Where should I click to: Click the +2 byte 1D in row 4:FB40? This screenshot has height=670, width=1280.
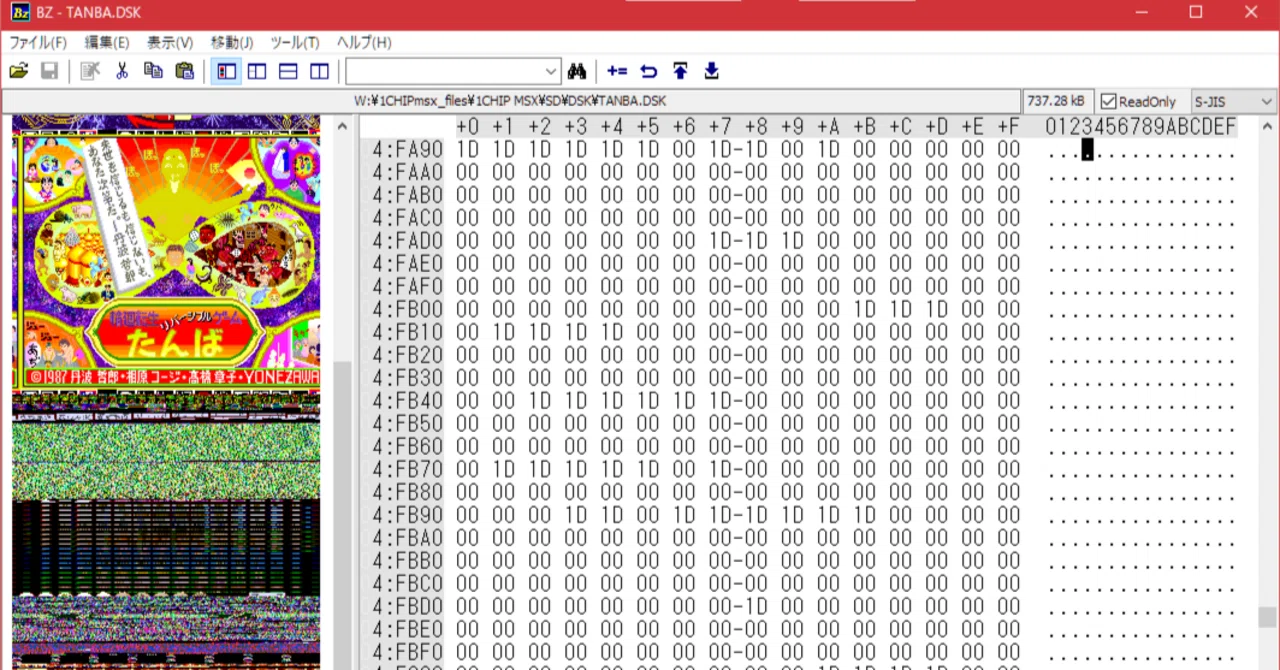(540, 401)
